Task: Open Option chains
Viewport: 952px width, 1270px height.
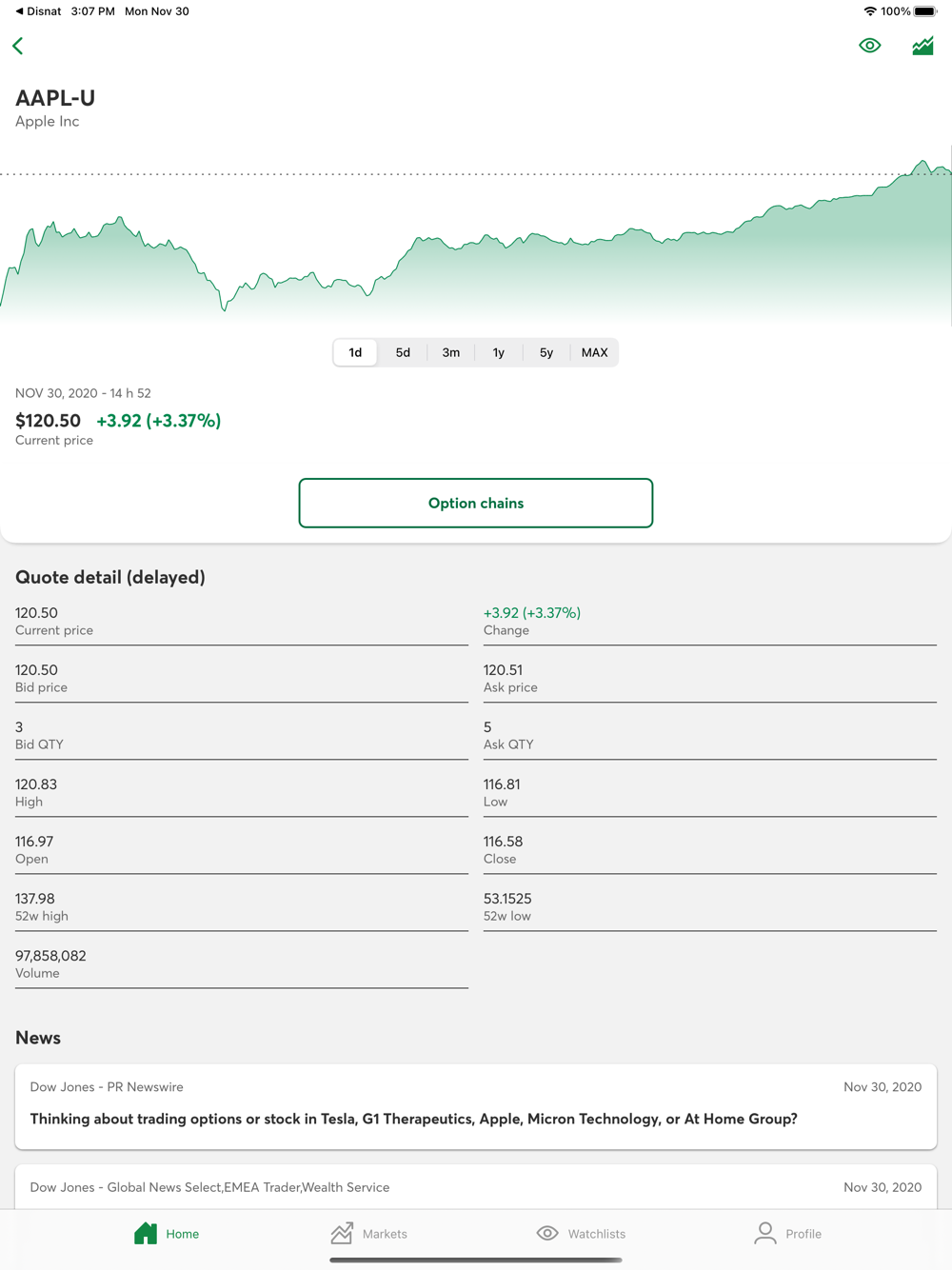Action: click(x=476, y=503)
